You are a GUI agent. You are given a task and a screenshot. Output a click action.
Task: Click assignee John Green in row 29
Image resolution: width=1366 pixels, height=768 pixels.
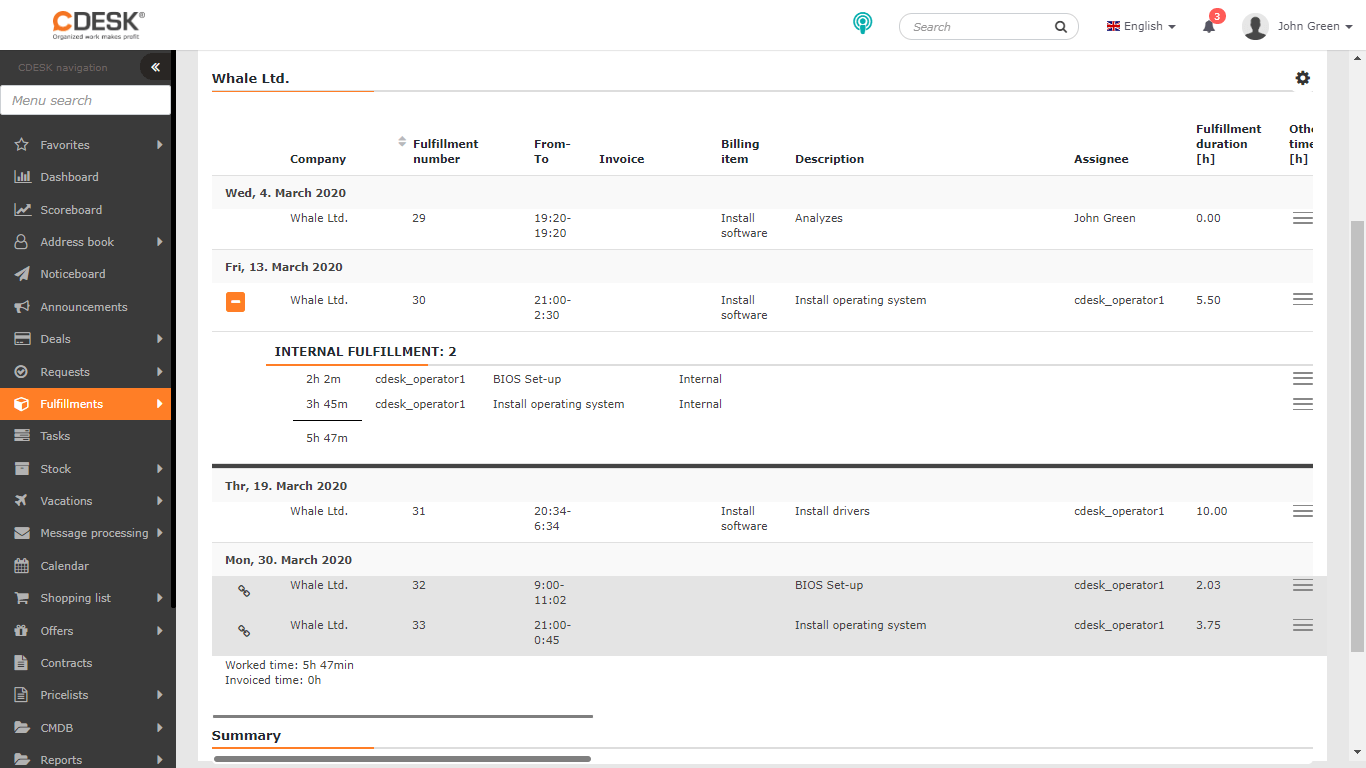pyautogui.click(x=1105, y=218)
